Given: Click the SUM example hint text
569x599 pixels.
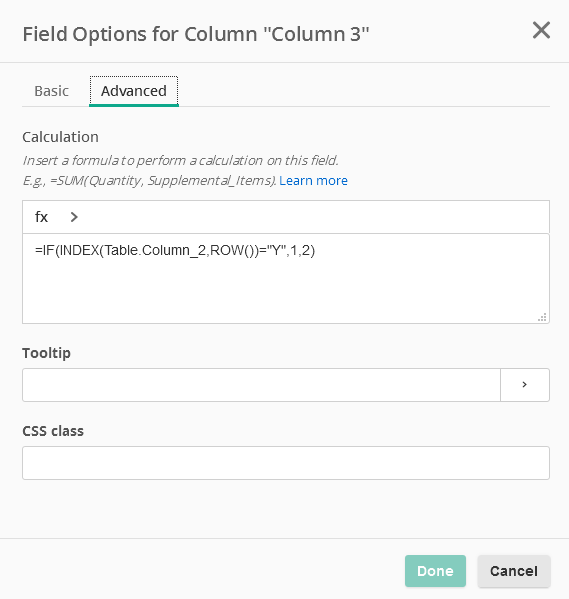Looking at the screenshot, I should coord(149,180).
